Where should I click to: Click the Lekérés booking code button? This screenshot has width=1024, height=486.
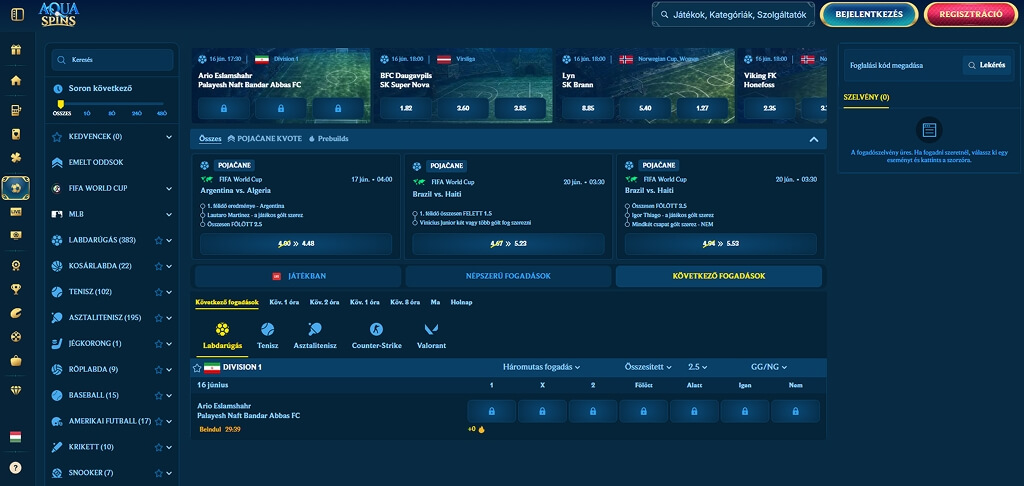987,65
